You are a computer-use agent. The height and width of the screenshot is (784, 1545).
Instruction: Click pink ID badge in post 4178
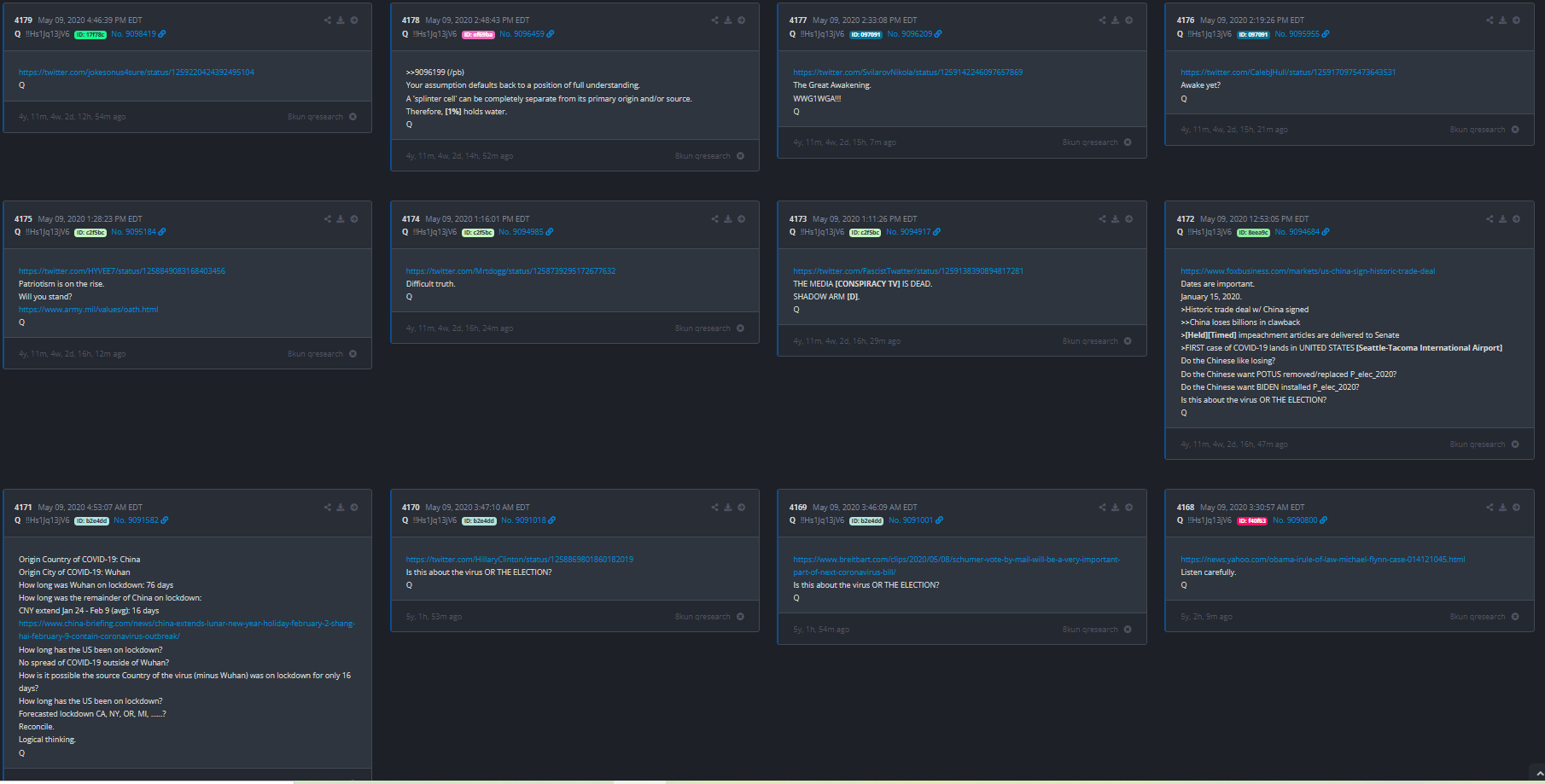click(x=478, y=35)
